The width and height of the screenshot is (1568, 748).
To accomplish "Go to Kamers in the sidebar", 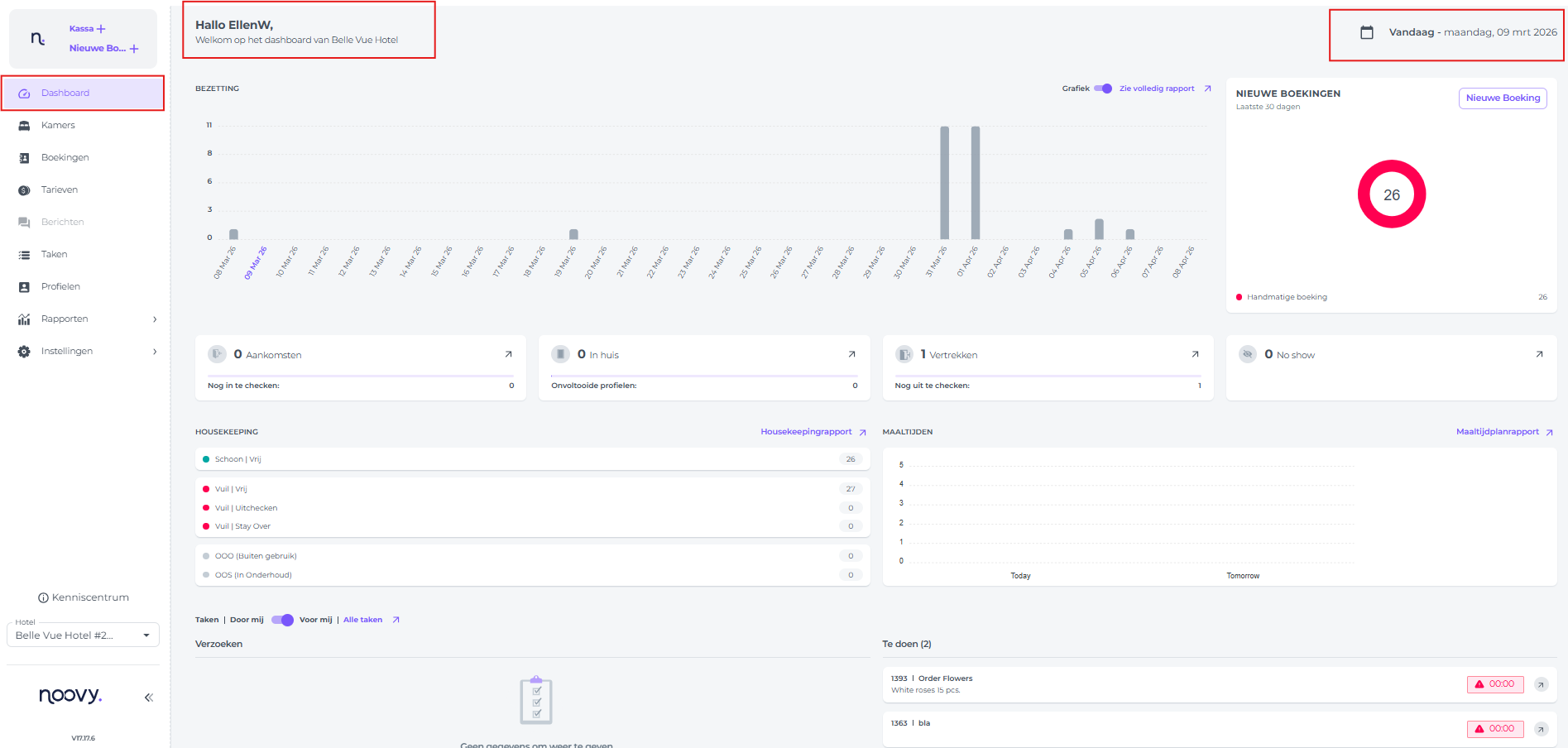I will click(x=58, y=126).
